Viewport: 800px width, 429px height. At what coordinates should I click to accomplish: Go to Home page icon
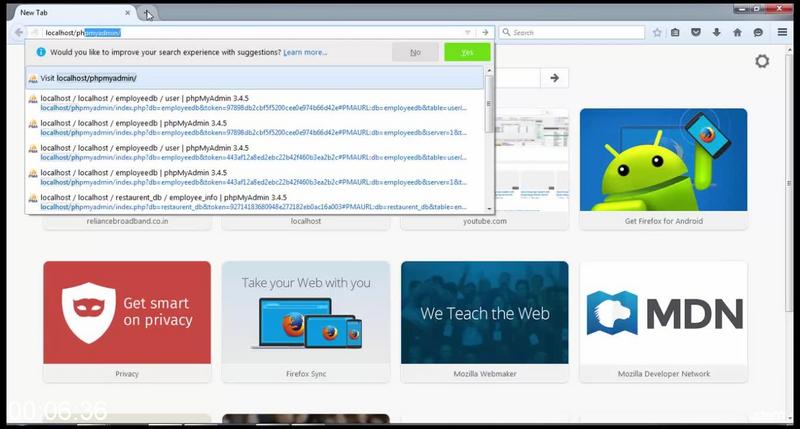point(737,32)
